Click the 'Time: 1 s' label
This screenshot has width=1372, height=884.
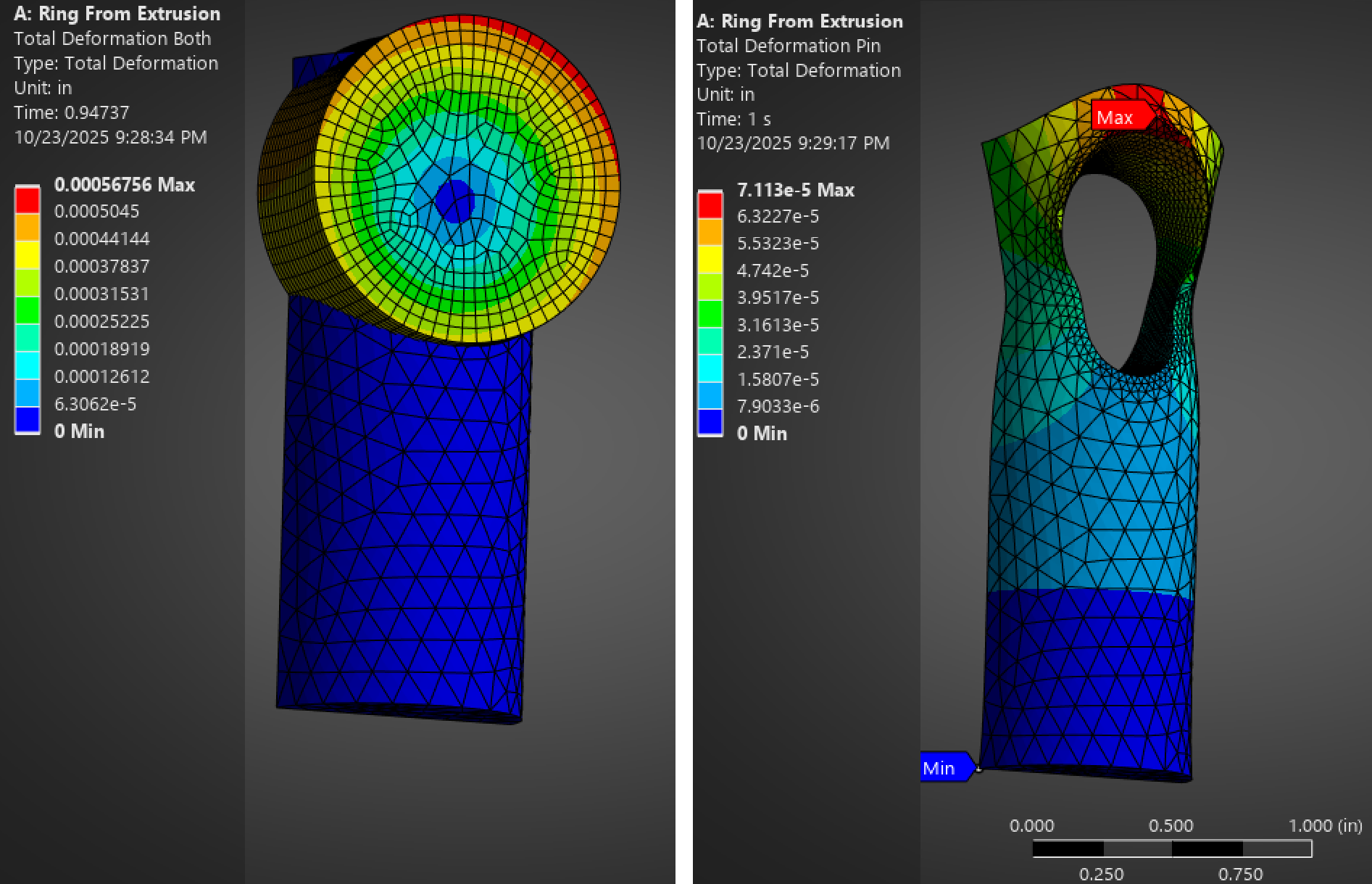click(733, 119)
